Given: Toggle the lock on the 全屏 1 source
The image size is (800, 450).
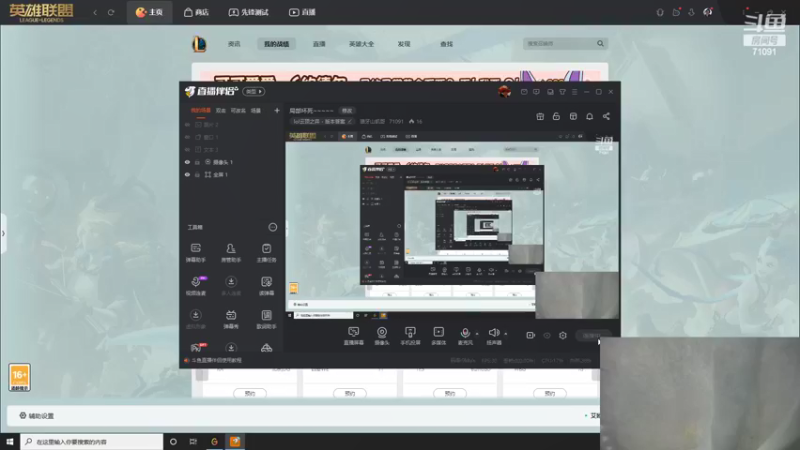Looking at the screenshot, I should point(197,174).
